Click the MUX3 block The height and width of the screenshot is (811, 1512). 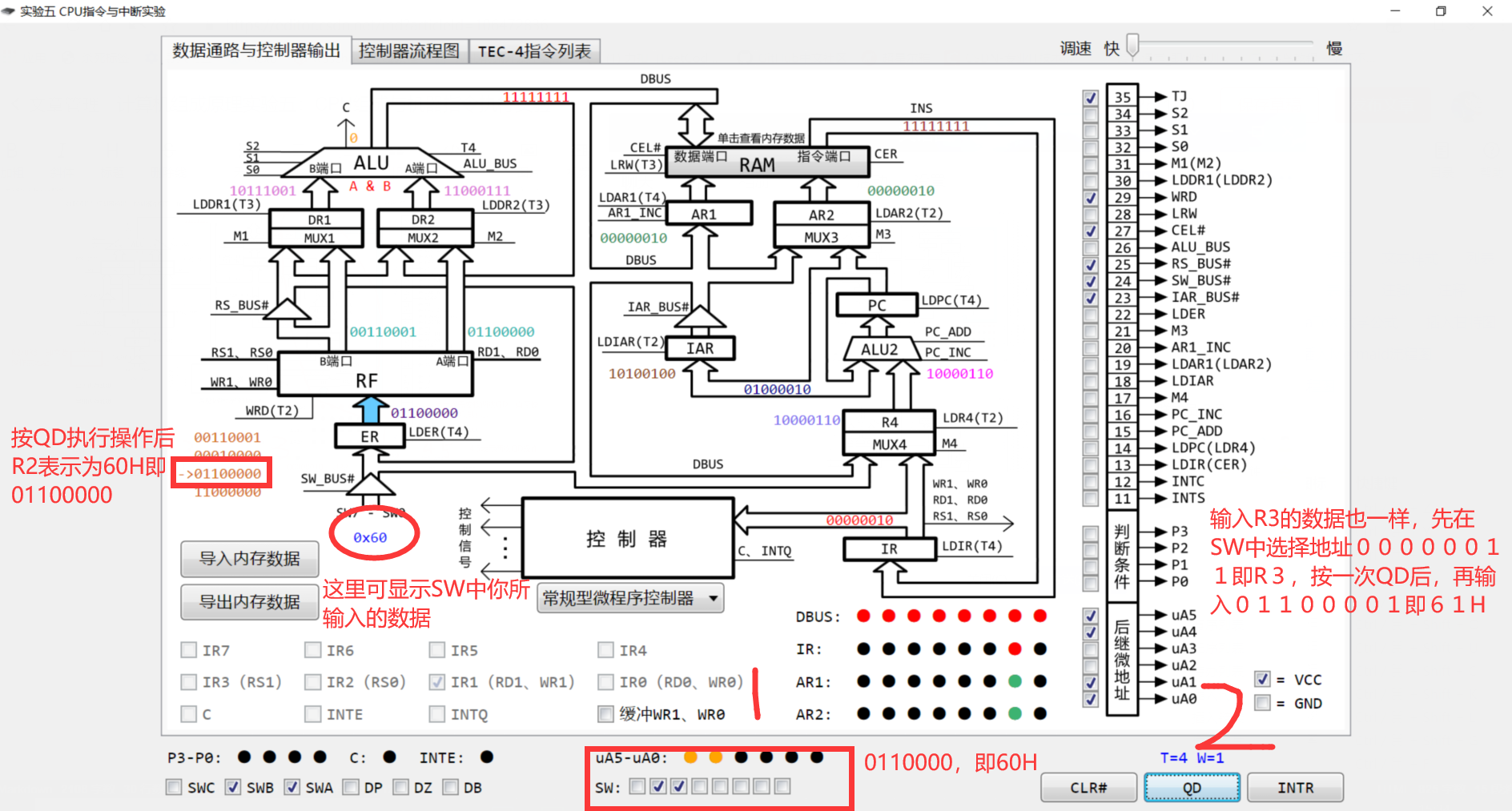tap(821, 237)
